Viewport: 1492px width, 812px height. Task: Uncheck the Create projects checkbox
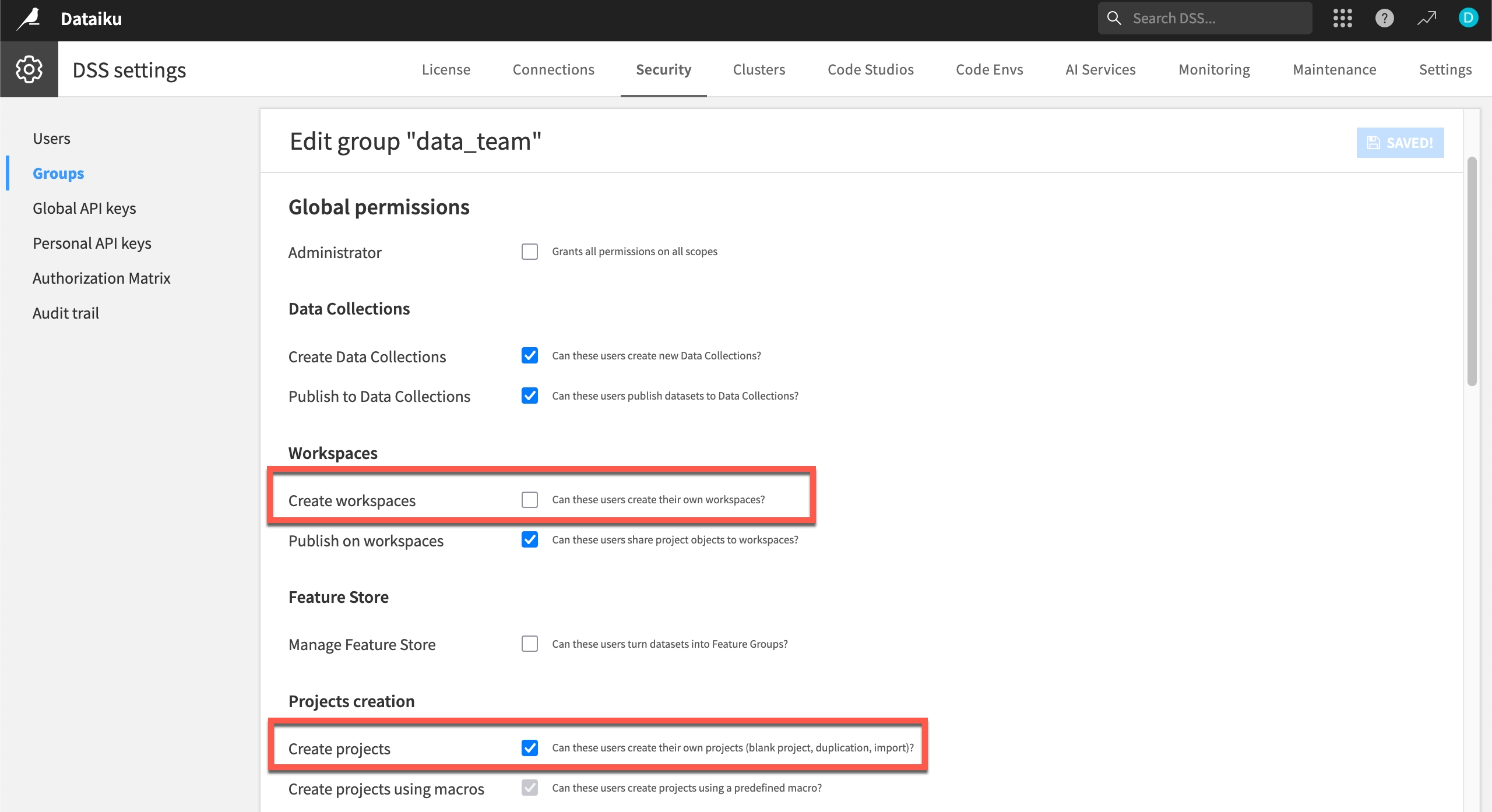pyautogui.click(x=530, y=747)
